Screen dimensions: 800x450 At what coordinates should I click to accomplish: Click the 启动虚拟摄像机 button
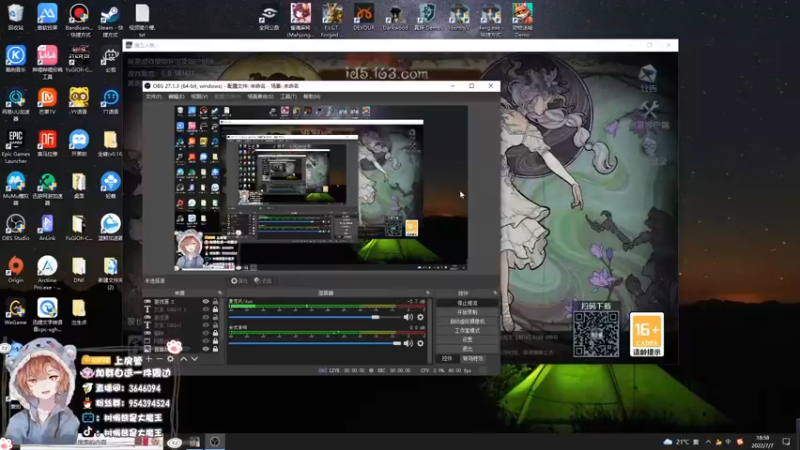(467, 321)
